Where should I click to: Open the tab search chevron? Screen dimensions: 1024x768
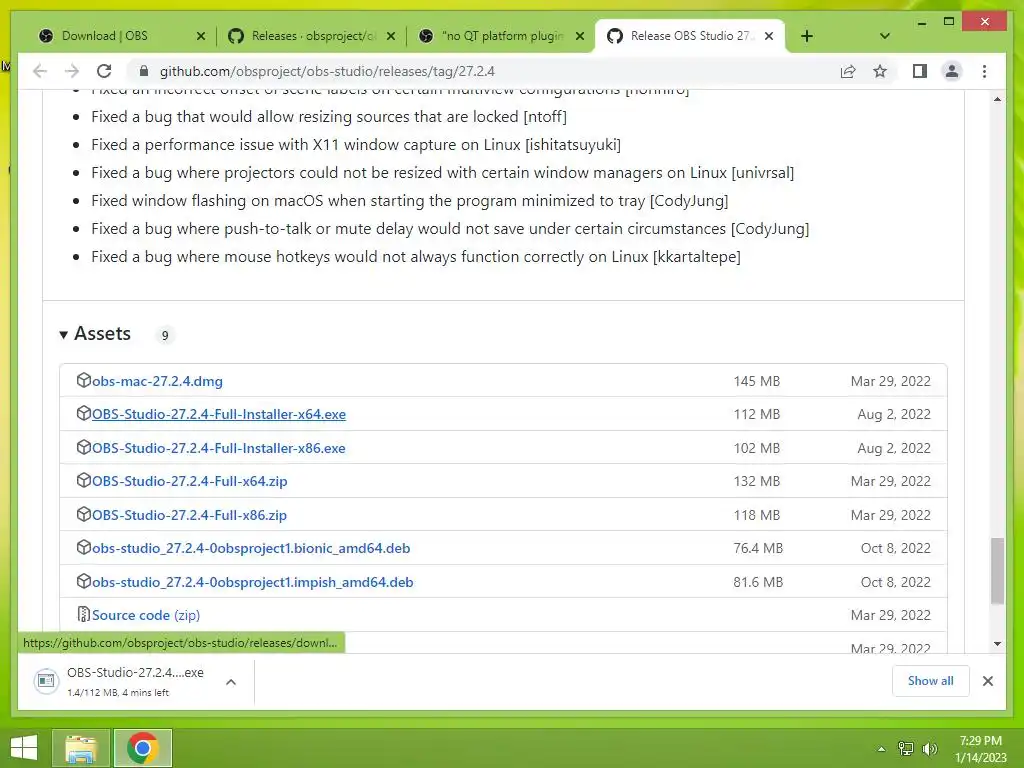point(885,36)
